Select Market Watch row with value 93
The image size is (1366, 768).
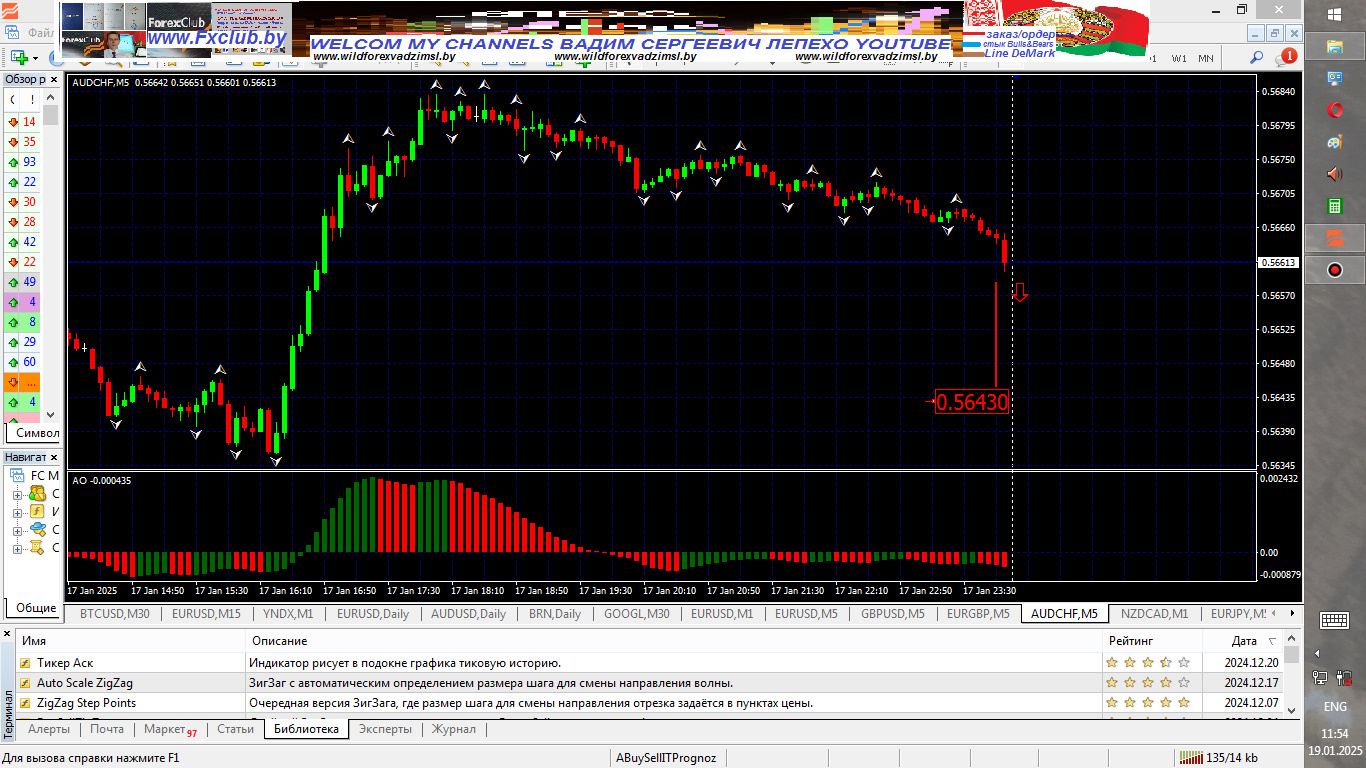(22, 162)
